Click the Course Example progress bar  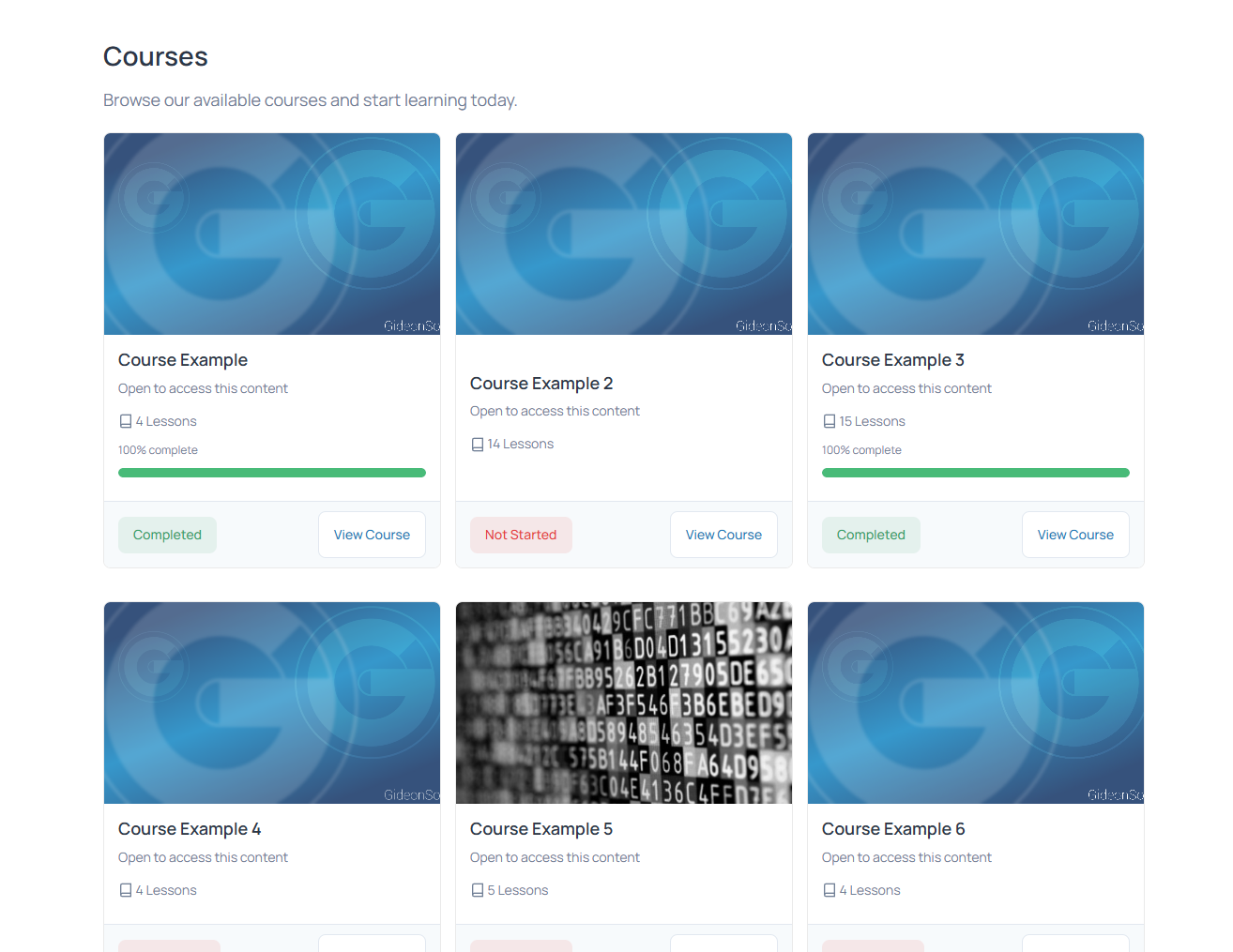272,473
